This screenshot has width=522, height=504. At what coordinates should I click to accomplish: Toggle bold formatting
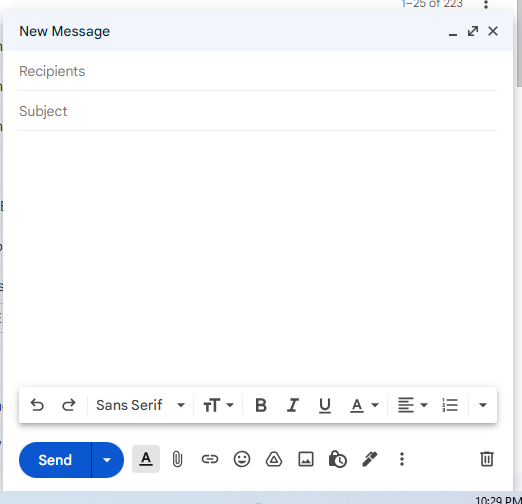tap(261, 405)
